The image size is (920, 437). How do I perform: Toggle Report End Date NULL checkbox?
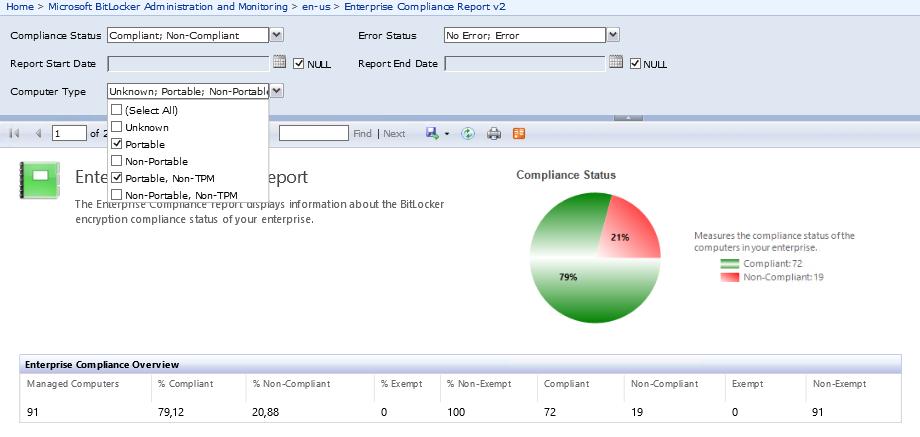tap(635, 63)
